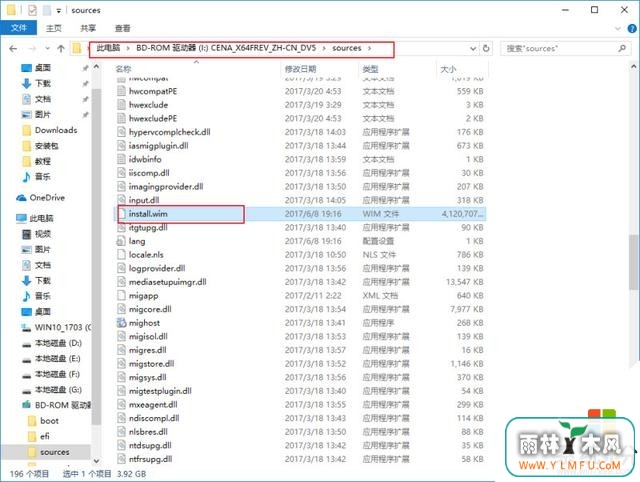The height and width of the screenshot is (482, 640).
Task: Open 本地磁盘 (D:) in sidebar
Action: click(58, 343)
